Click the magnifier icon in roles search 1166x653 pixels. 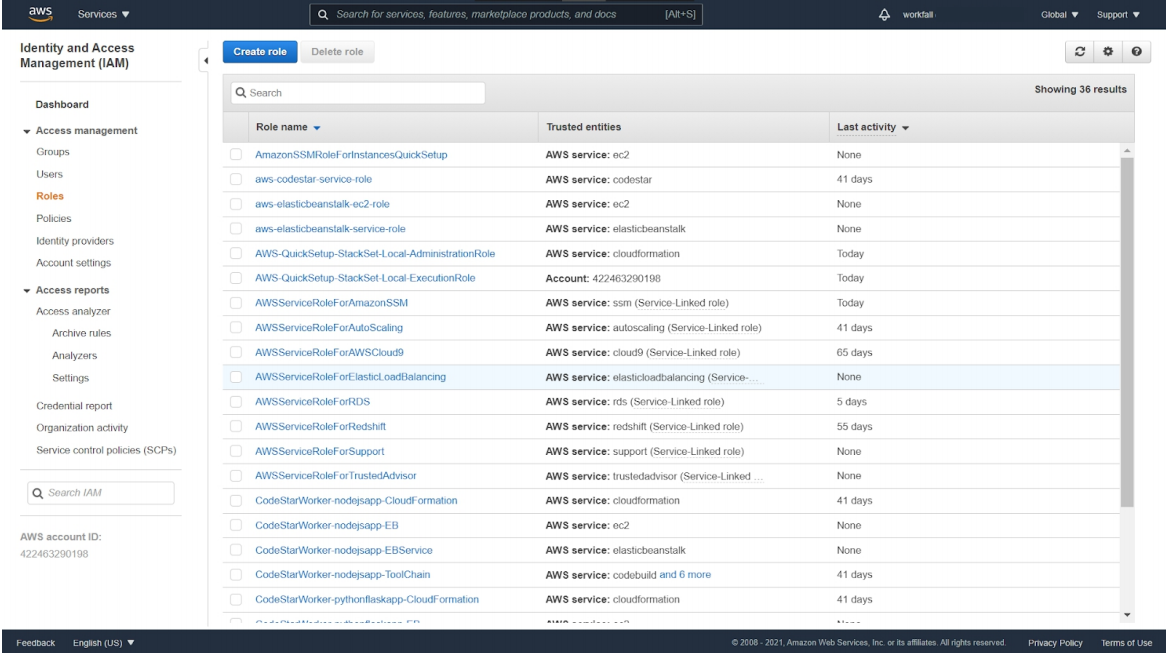pos(241,93)
